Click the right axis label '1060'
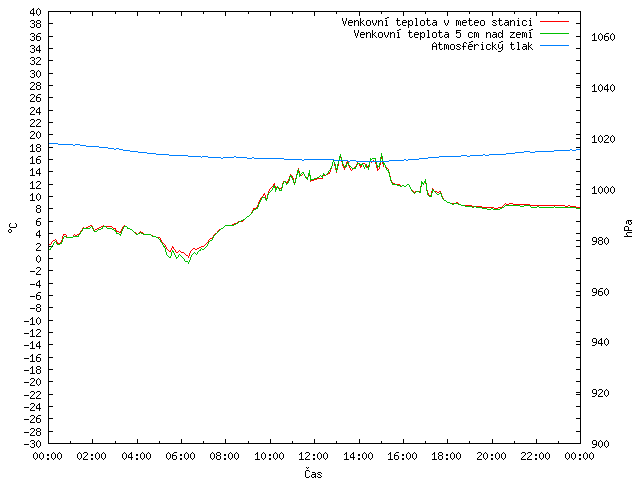Screen dimensions: 640x480 tap(603, 38)
